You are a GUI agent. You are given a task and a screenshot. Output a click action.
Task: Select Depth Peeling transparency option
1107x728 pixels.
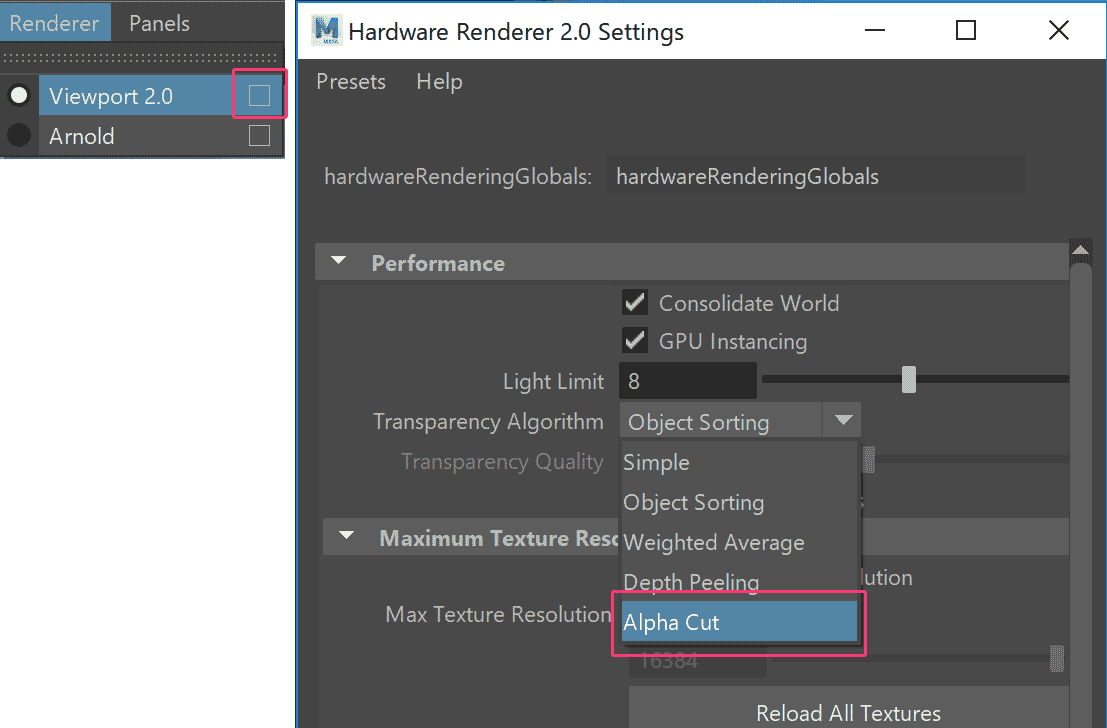(739, 582)
